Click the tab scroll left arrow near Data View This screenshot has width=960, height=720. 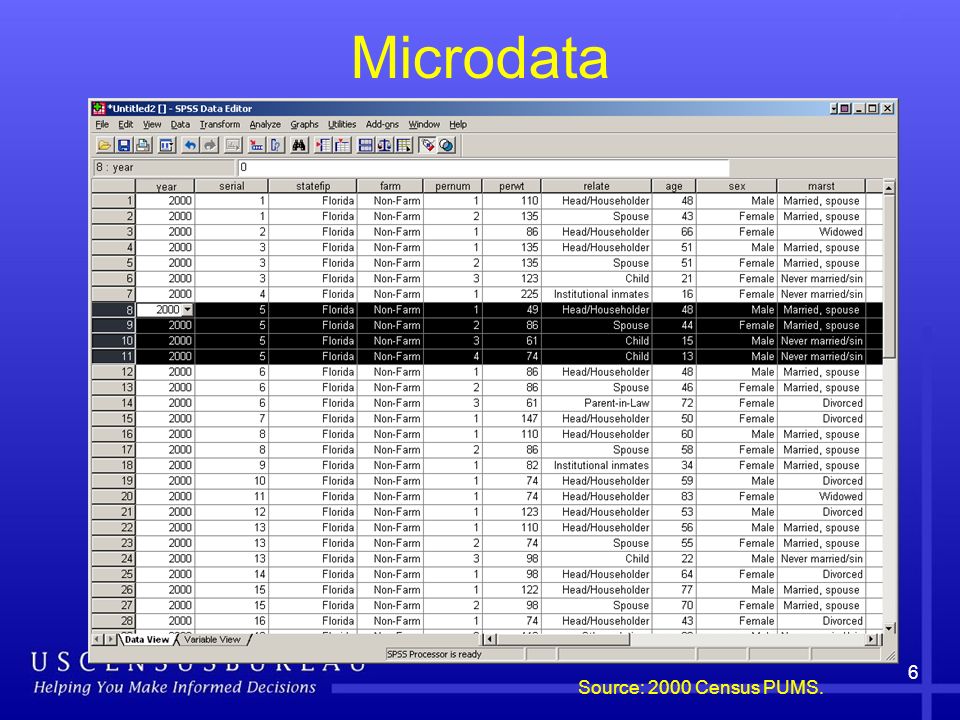tap(98, 639)
